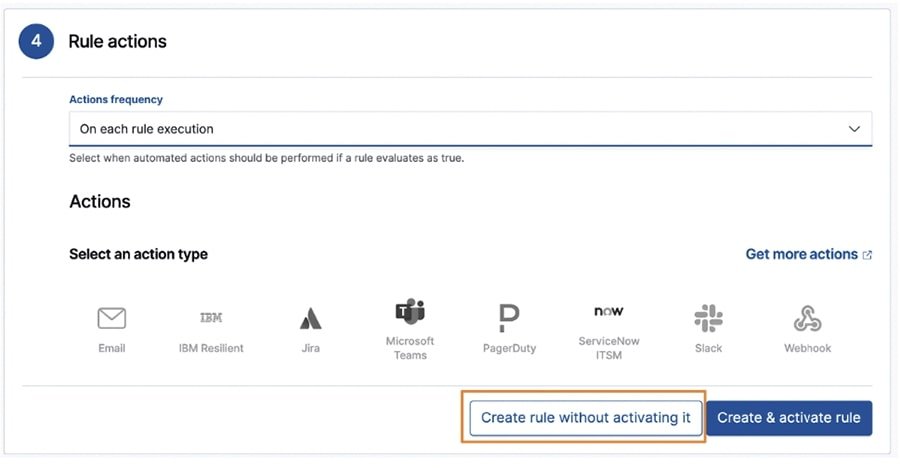Open the Get more actions link
The image size is (900, 468).
coord(801,254)
